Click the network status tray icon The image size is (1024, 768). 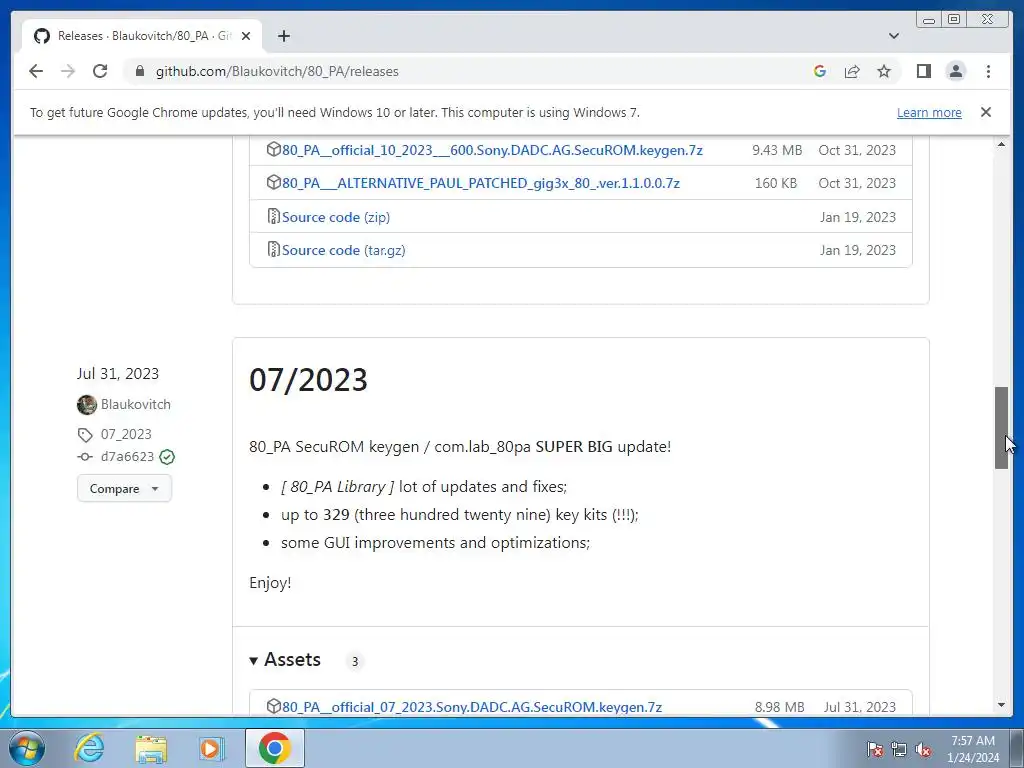click(x=899, y=750)
